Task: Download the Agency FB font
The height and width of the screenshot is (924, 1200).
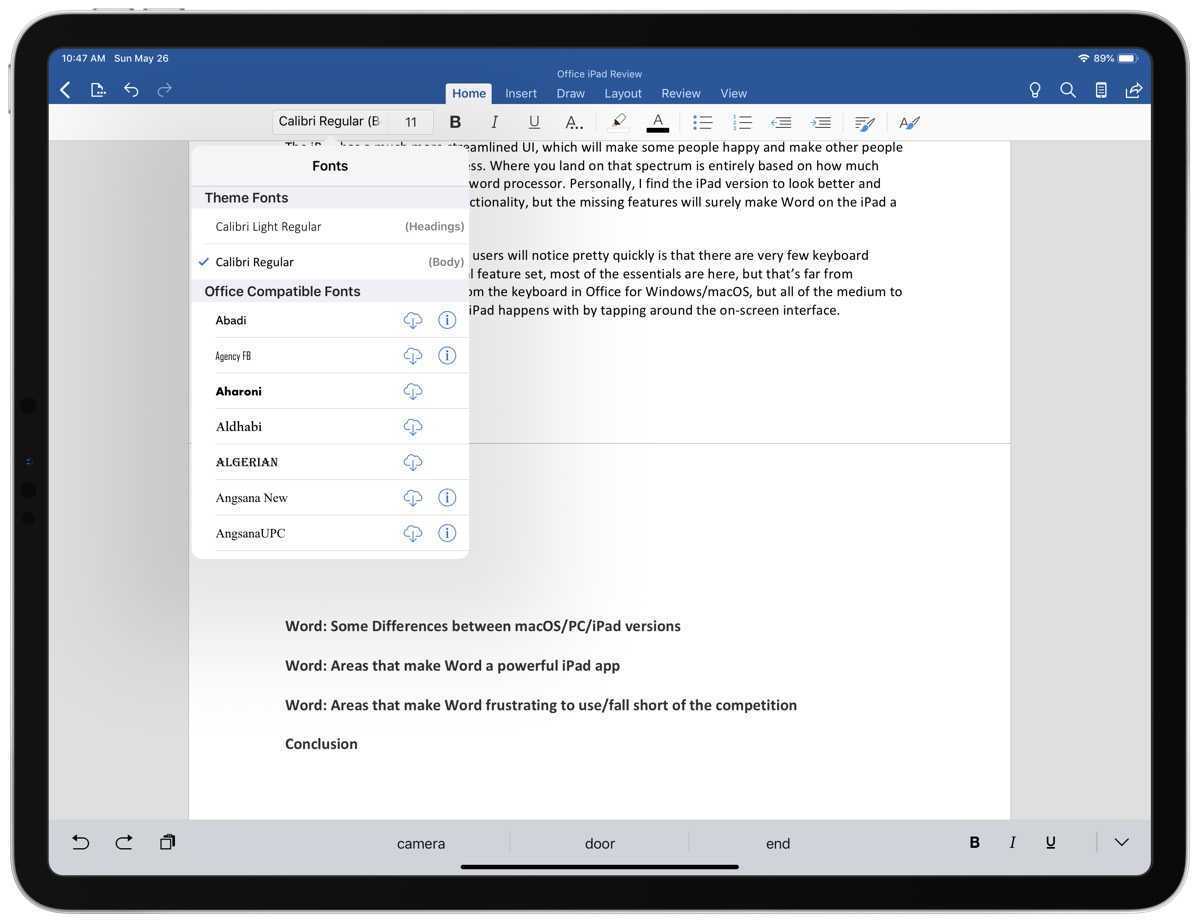Action: [413, 356]
